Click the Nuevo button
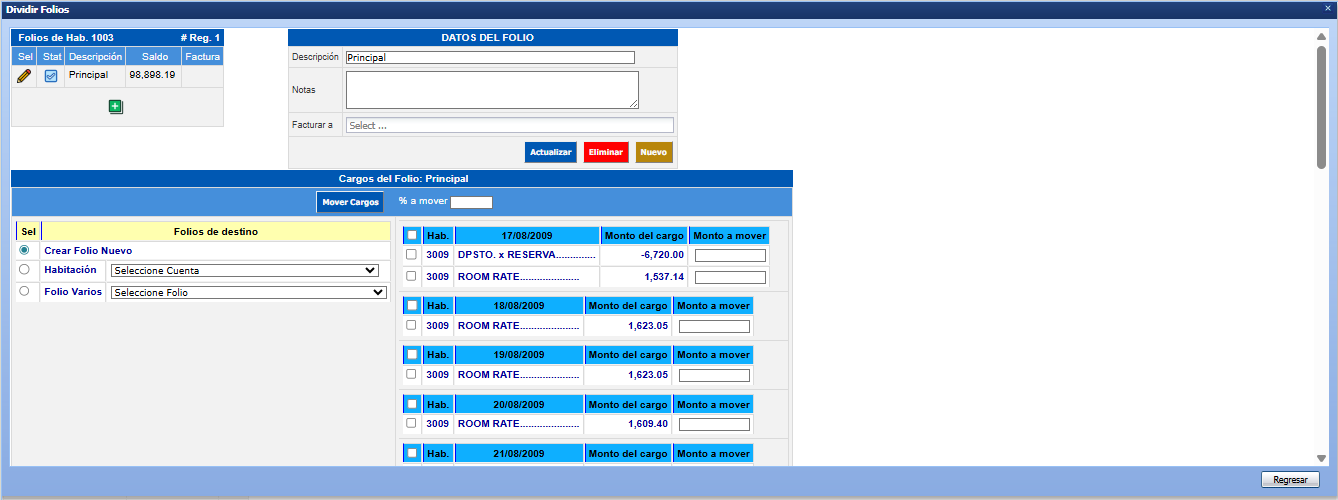 click(x=654, y=152)
